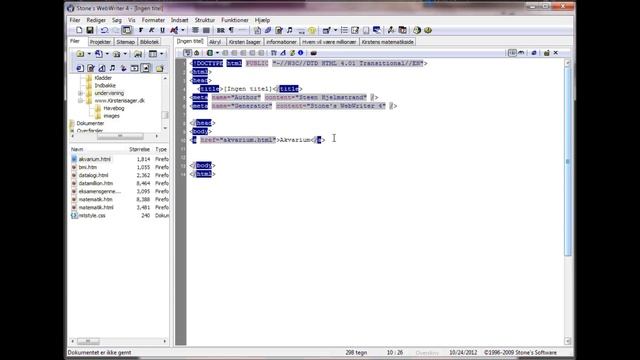The width and height of the screenshot is (640, 360).
Task: Click the bulleted list icon
Action: [x=344, y=30]
